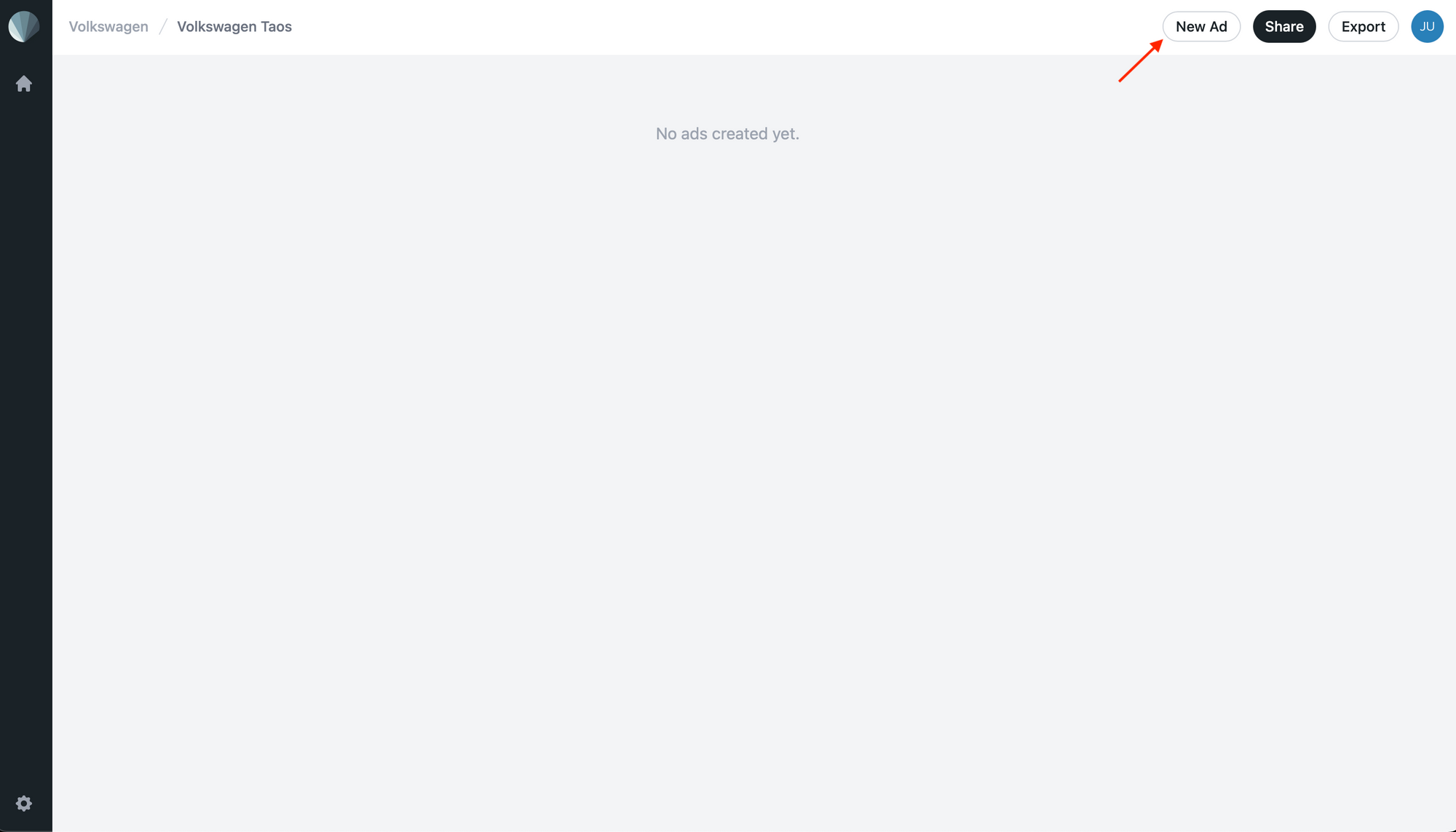Click the app logo navigation icon

[24, 26]
